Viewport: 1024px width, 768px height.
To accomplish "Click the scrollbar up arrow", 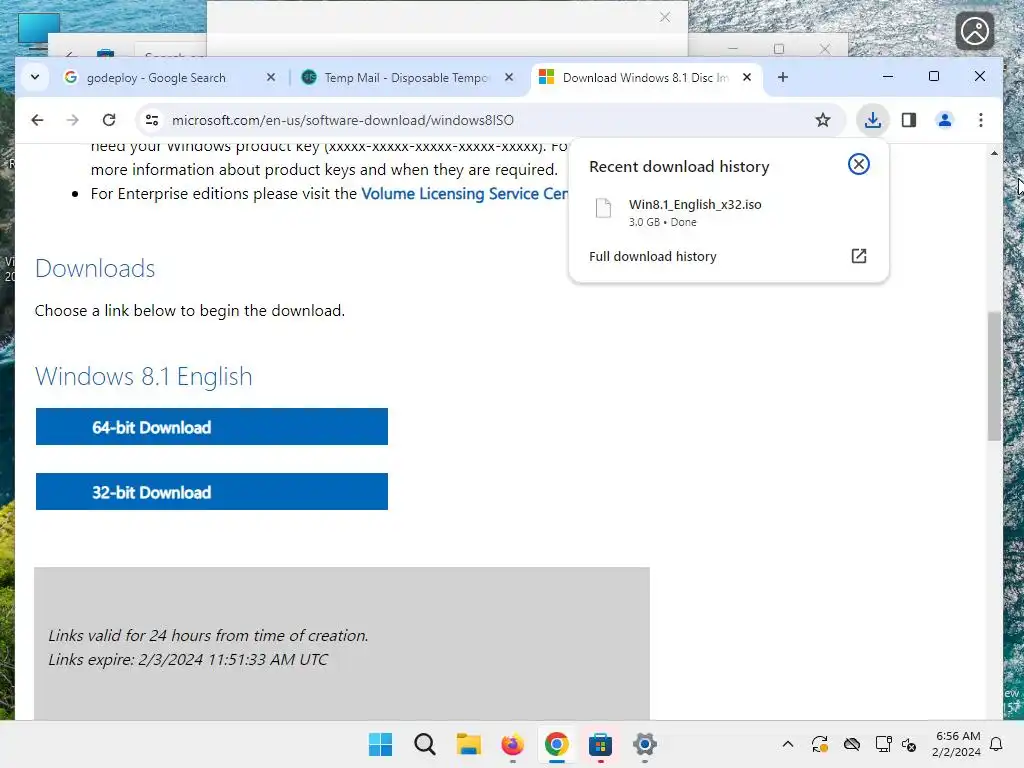I will [994, 153].
